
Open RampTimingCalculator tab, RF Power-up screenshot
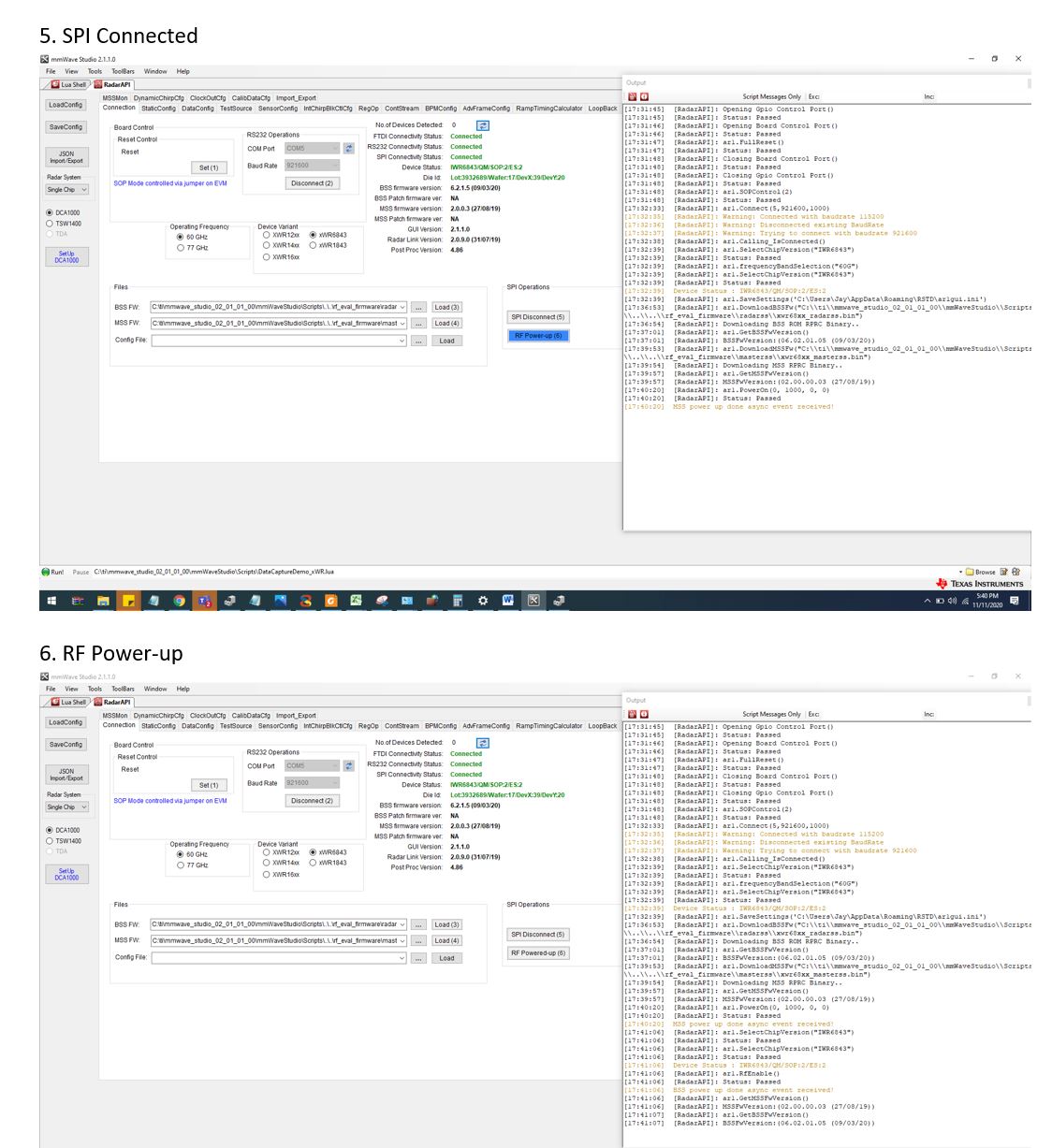coord(548,726)
